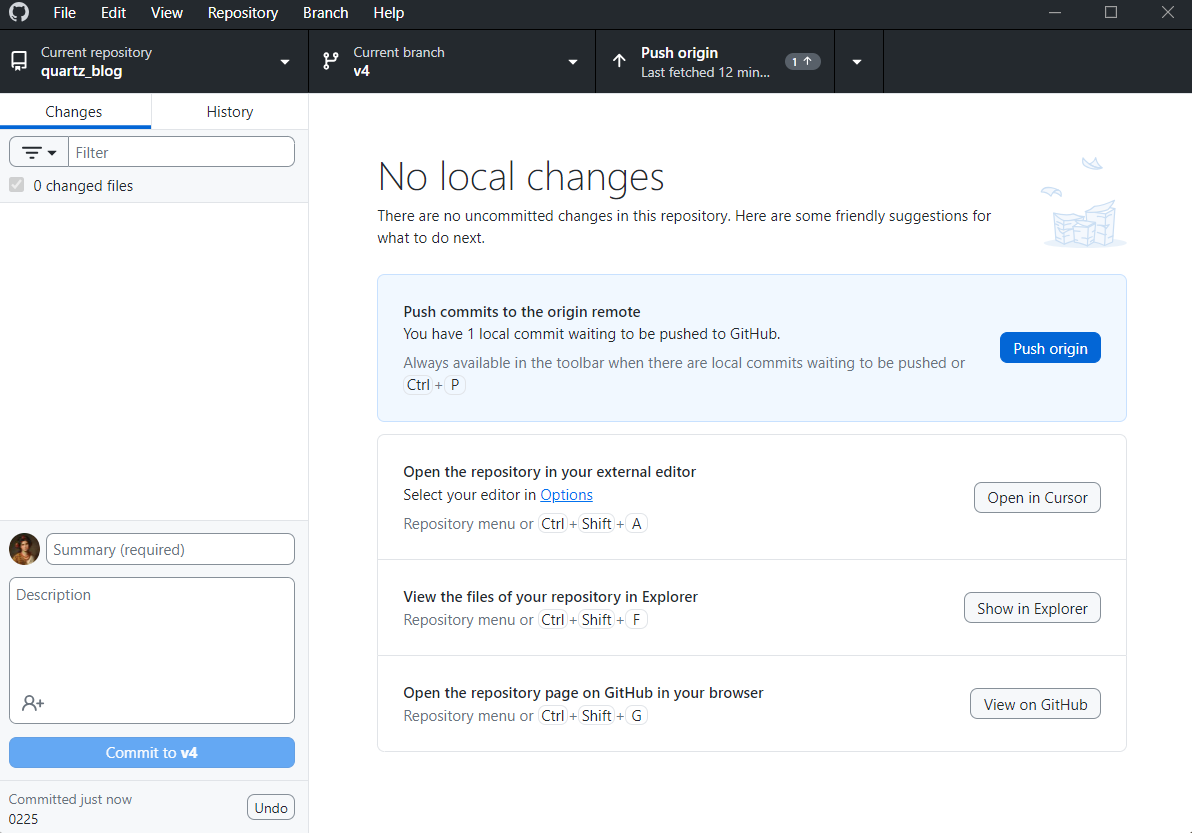Open the Edit menu

point(113,13)
